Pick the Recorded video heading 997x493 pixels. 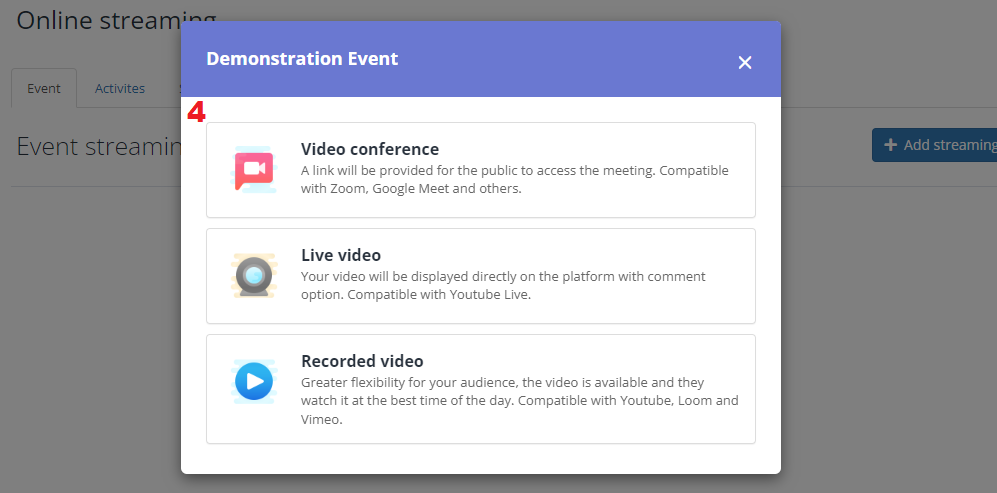click(x=362, y=361)
